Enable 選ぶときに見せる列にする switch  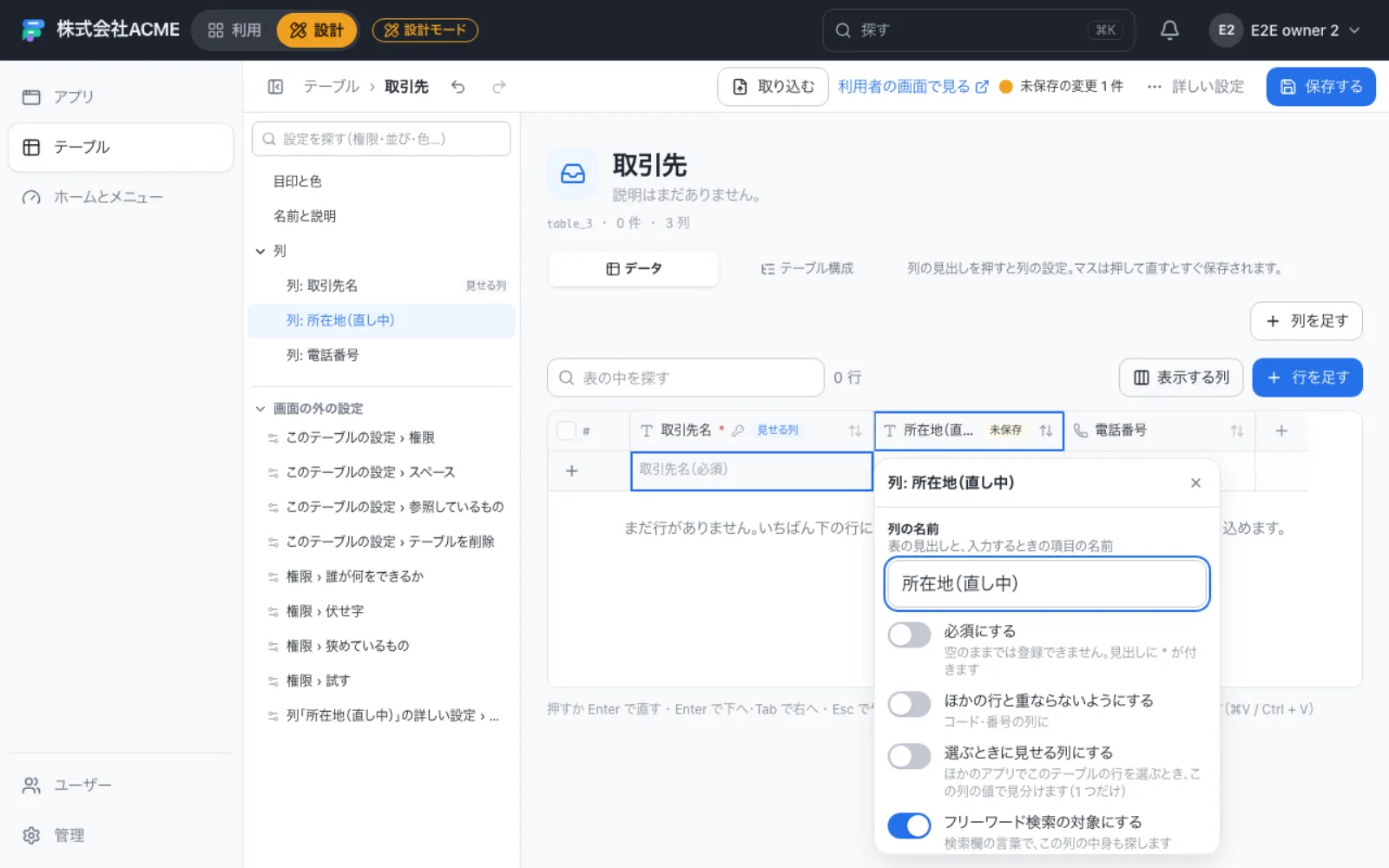click(x=909, y=756)
